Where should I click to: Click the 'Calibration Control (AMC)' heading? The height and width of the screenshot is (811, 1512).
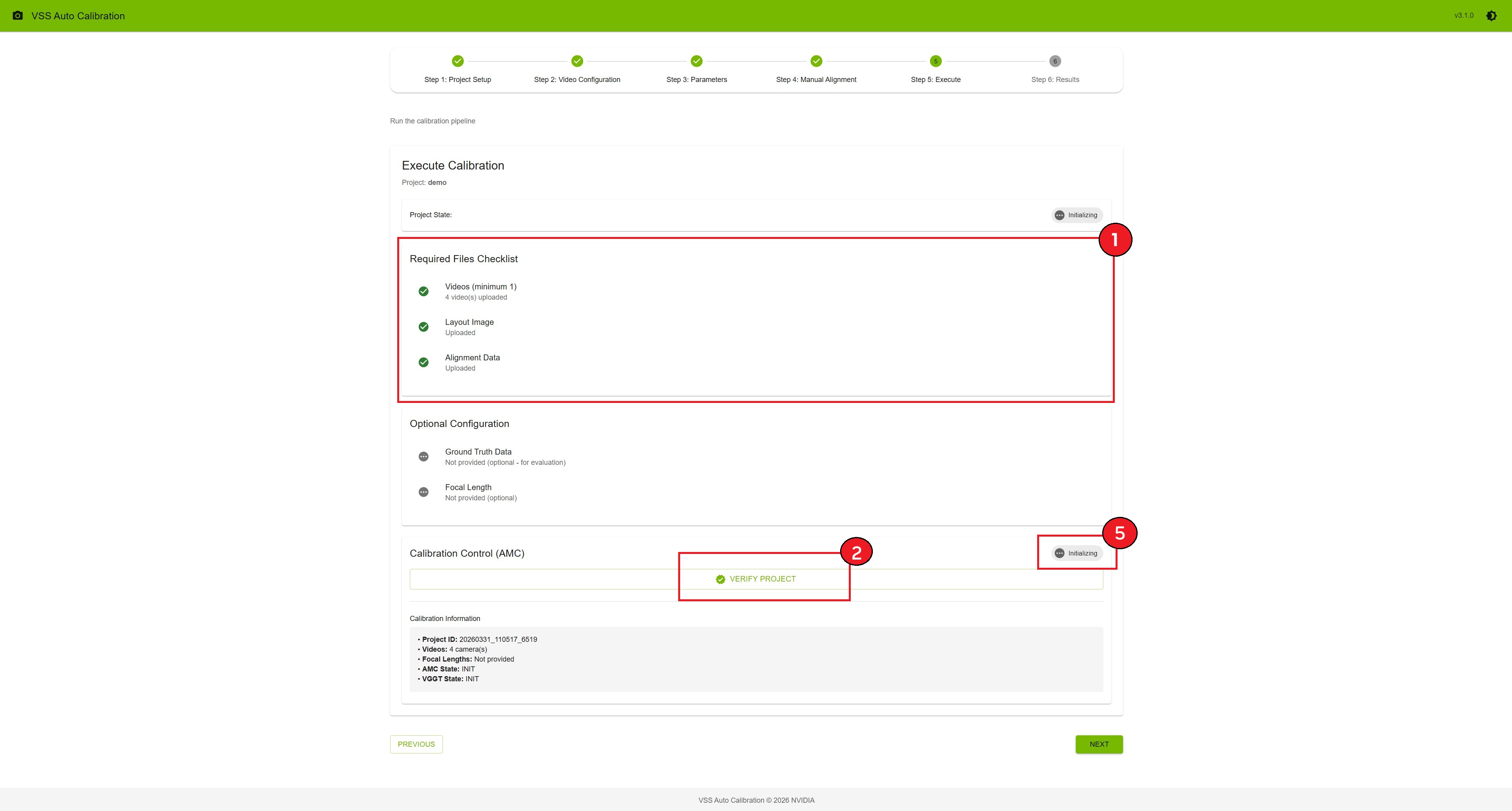(467, 553)
